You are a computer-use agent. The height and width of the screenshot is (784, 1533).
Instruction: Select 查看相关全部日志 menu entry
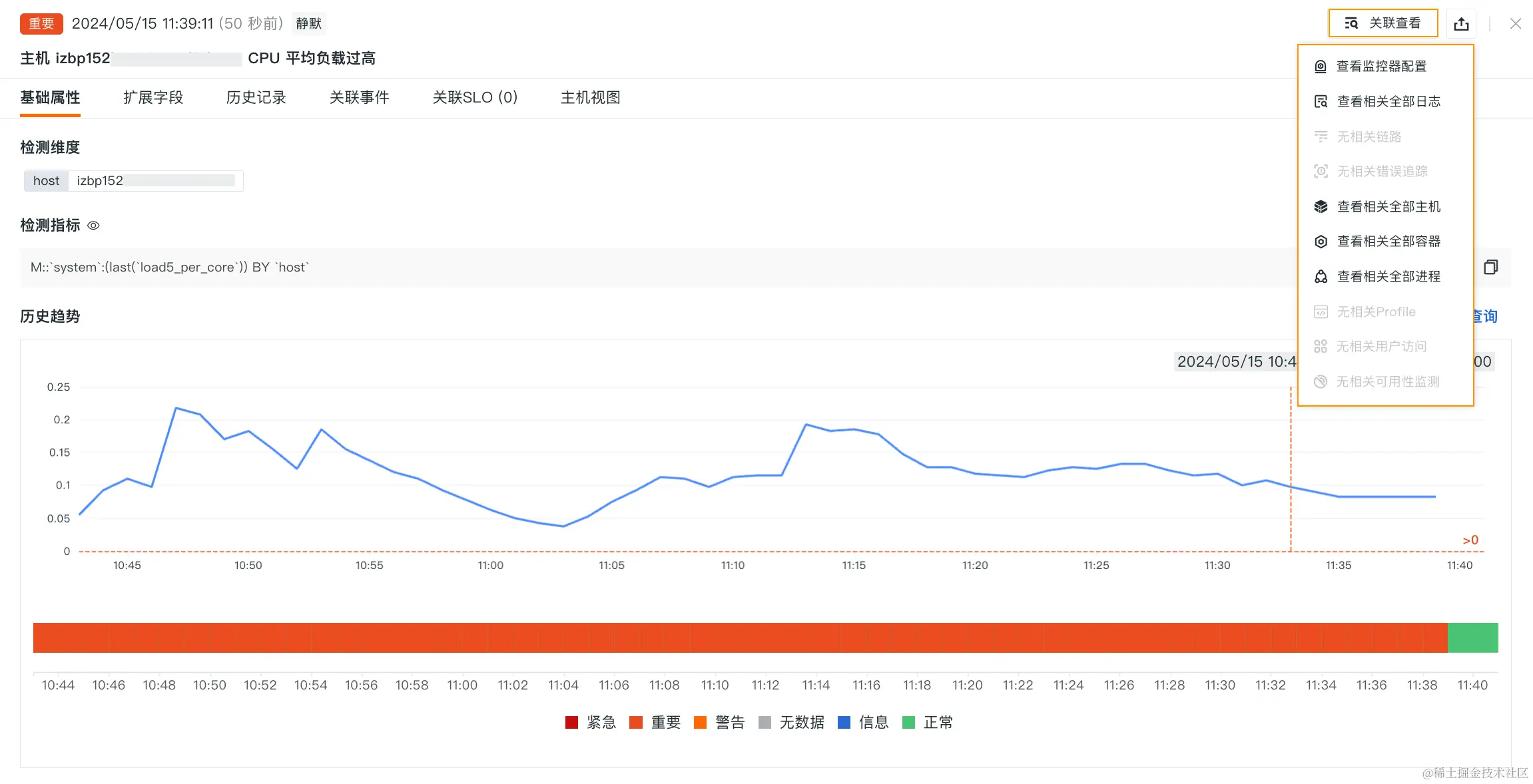click(1388, 101)
